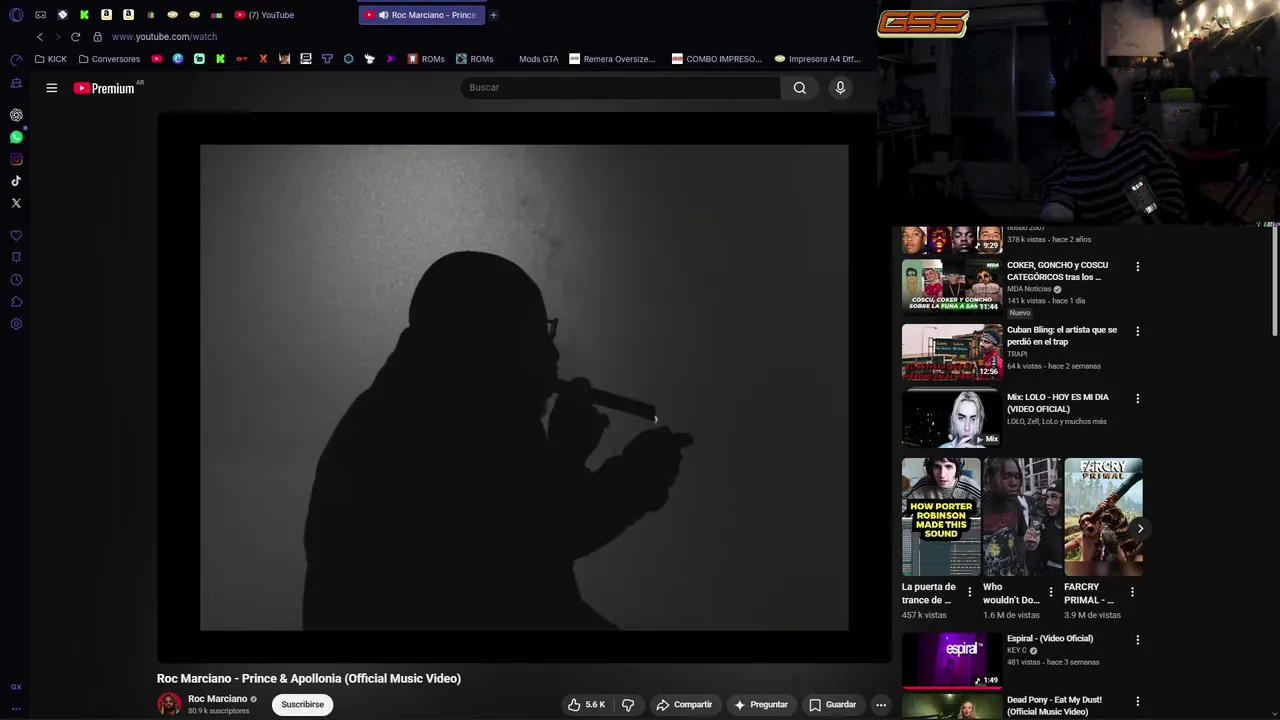Viewport: 1280px width, 720px height.
Task: Dislike the Roc Marciano video
Action: coord(628,705)
